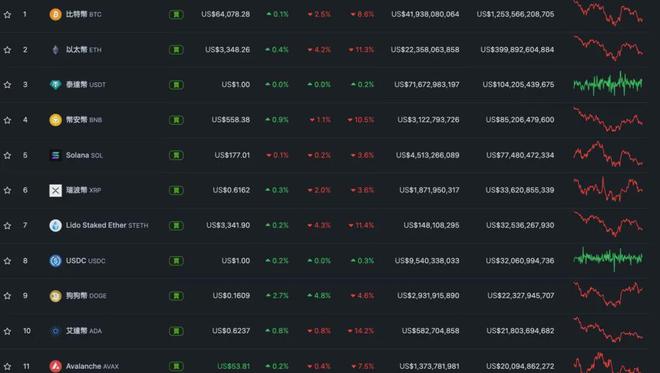
Task: Click the Ethereum ETH coin icon
Action: click(55, 50)
